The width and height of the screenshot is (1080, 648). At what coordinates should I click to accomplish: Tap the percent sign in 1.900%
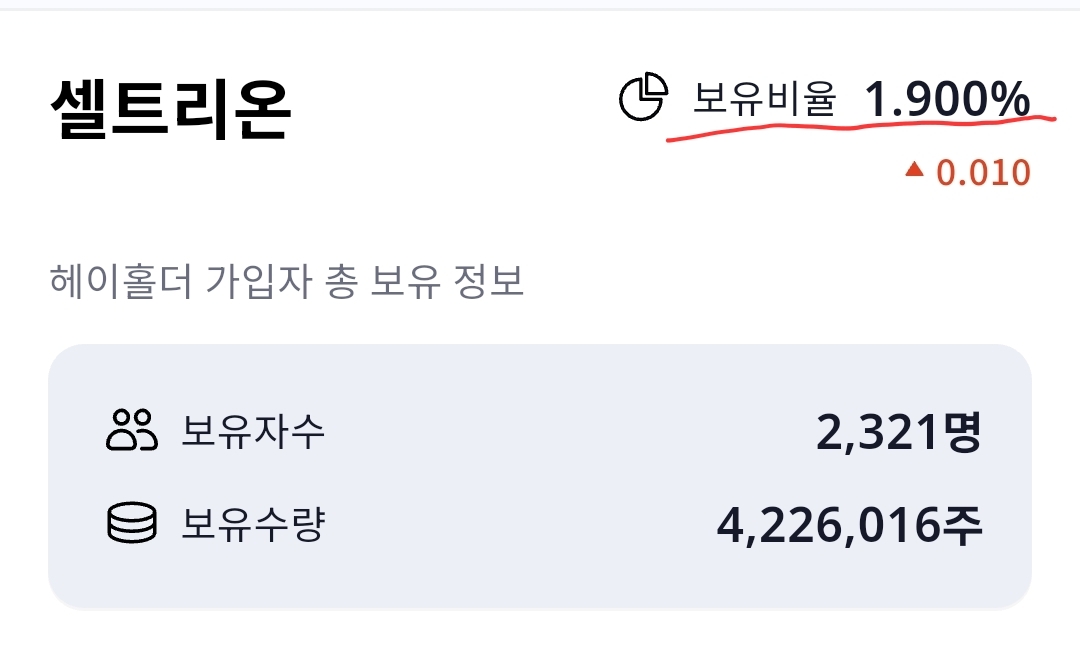1011,98
